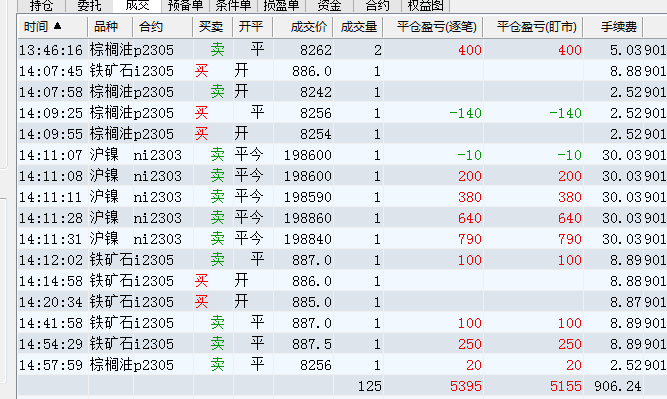Click the price cell 8262
The image size is (667, 399).
[x=316, y=50]
